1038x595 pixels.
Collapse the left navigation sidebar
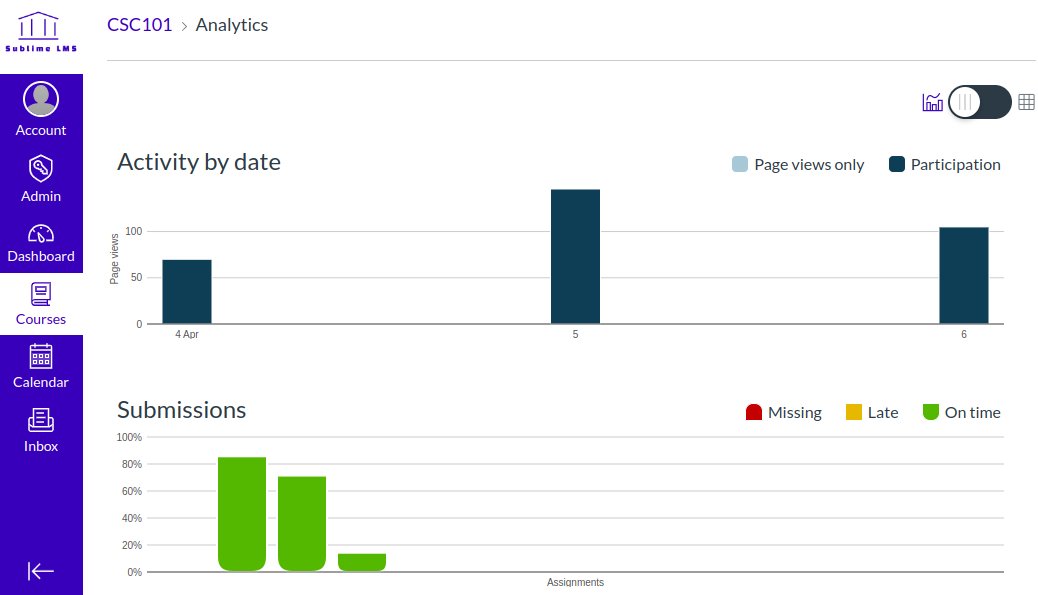pos(41,571)
